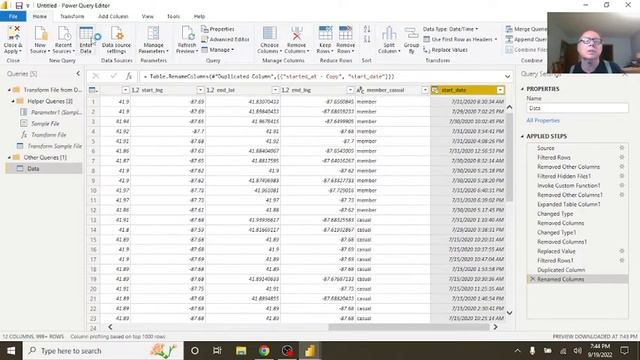Switch to the View tab
640x360 pixels.
tap(148, 16)
